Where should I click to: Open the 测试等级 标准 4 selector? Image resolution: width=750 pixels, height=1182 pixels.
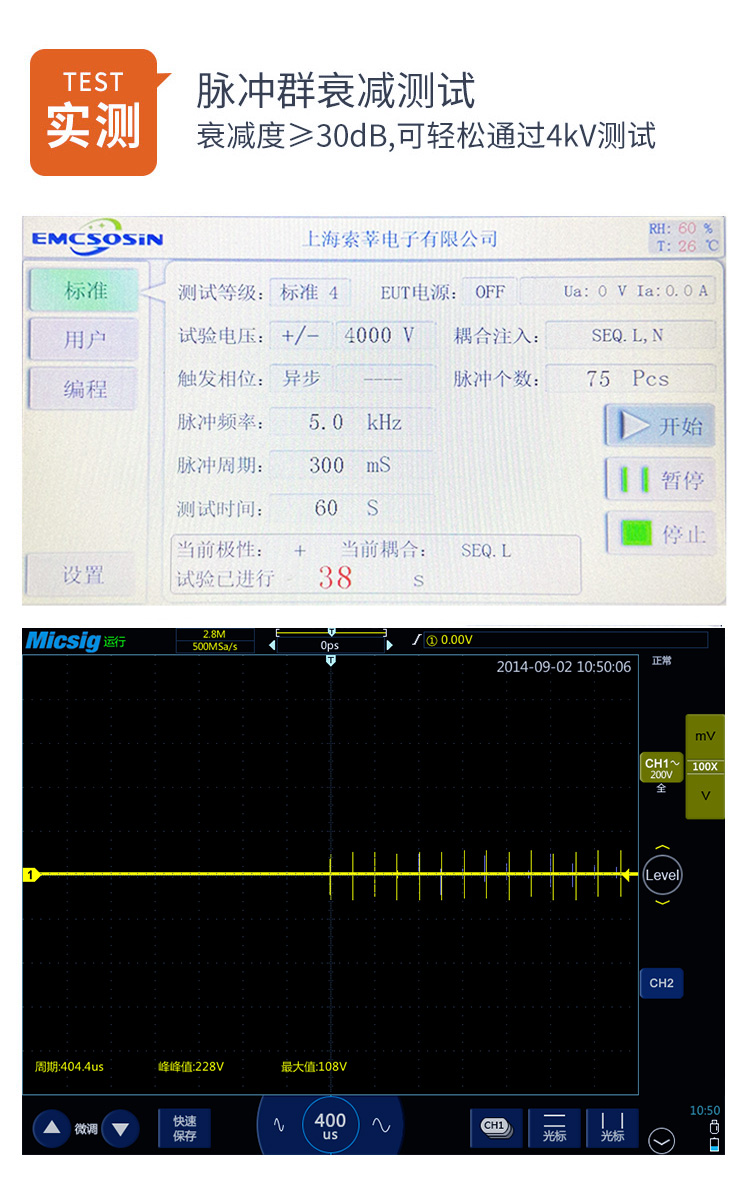[x=309, y=293]
